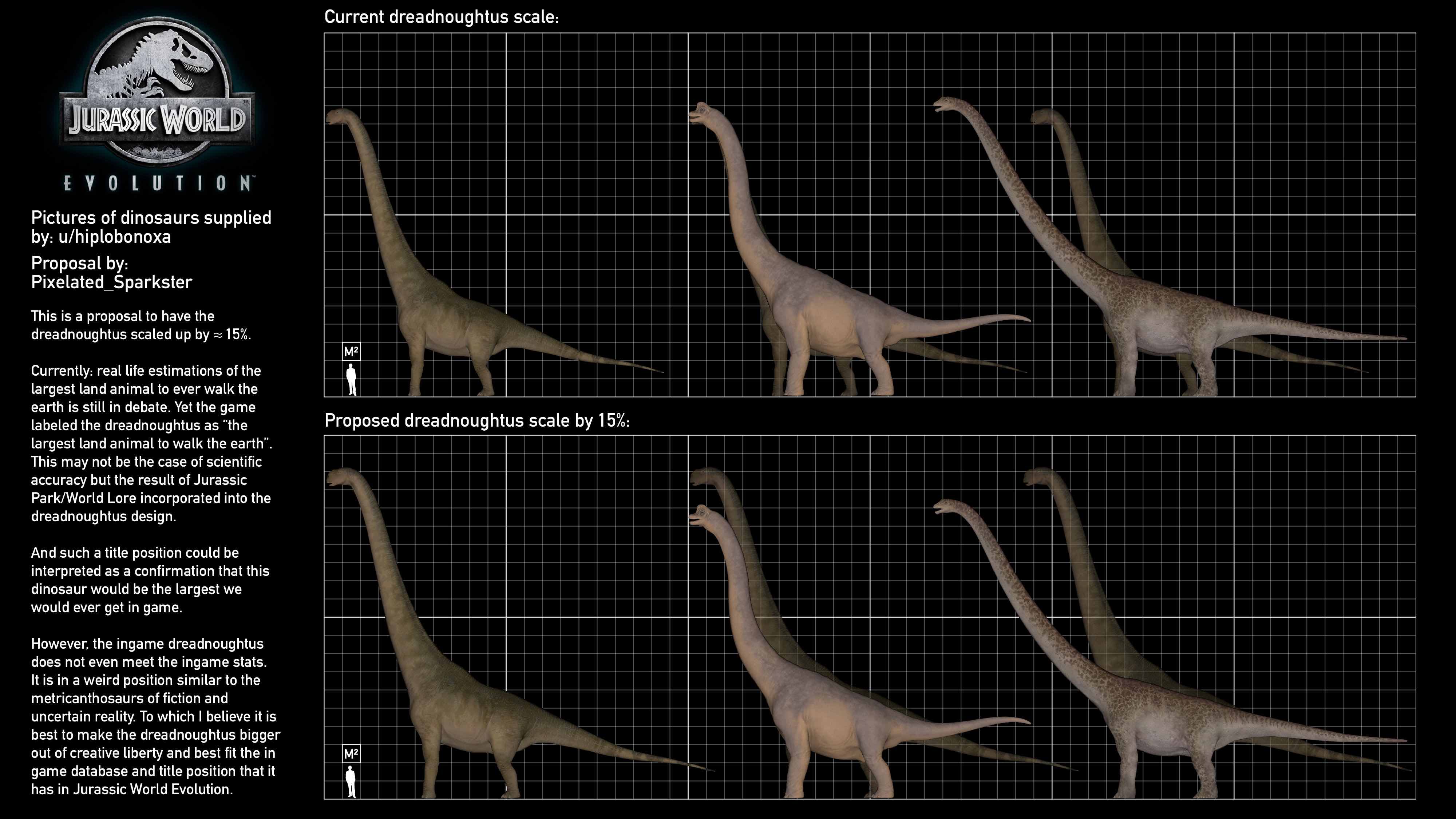Click the M² label in the bottom chart
1456x819 pixels.
point(351,754)
